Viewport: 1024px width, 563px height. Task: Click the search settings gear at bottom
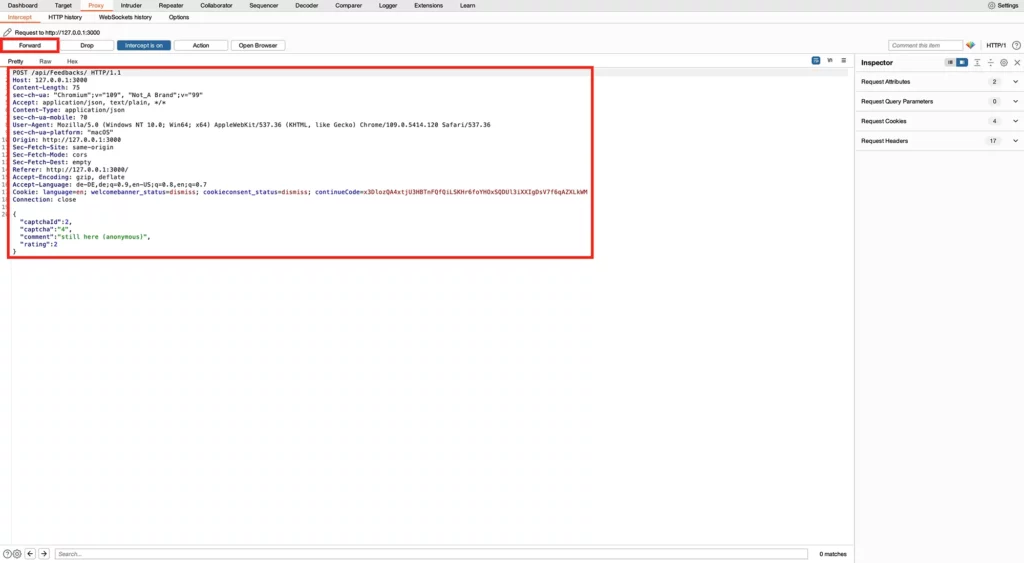point(17,553)
